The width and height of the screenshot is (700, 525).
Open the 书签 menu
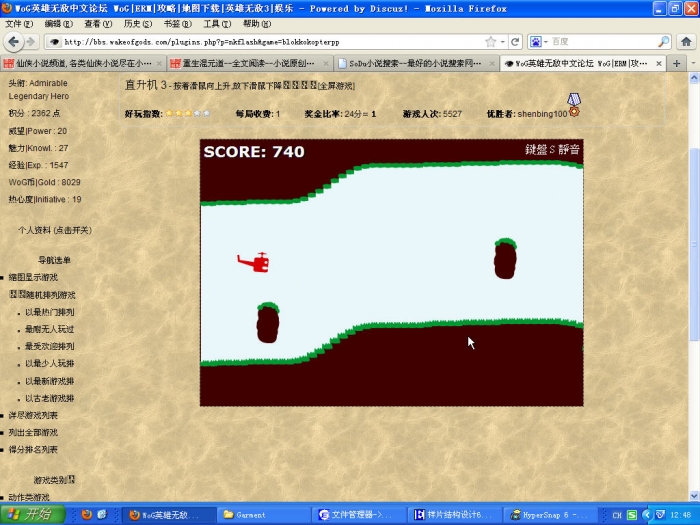178,24
